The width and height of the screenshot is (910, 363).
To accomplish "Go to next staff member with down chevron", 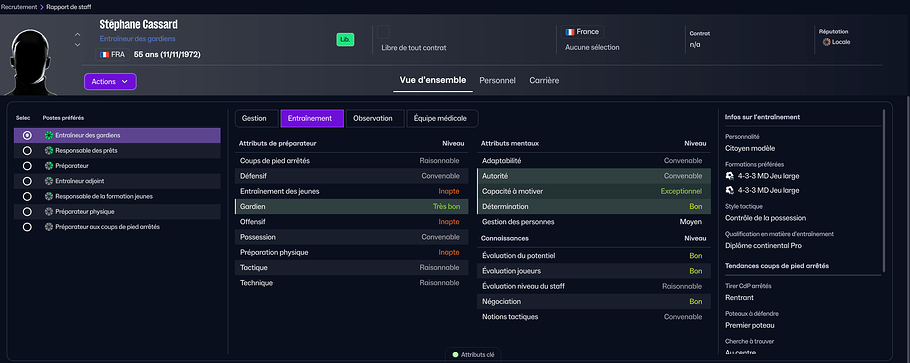I will [78, 45].
